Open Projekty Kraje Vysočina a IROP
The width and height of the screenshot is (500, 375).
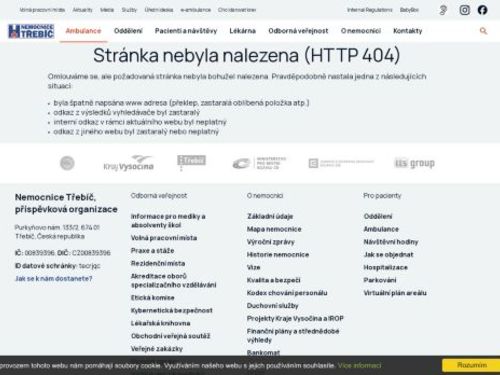click(x=295, y=318)
